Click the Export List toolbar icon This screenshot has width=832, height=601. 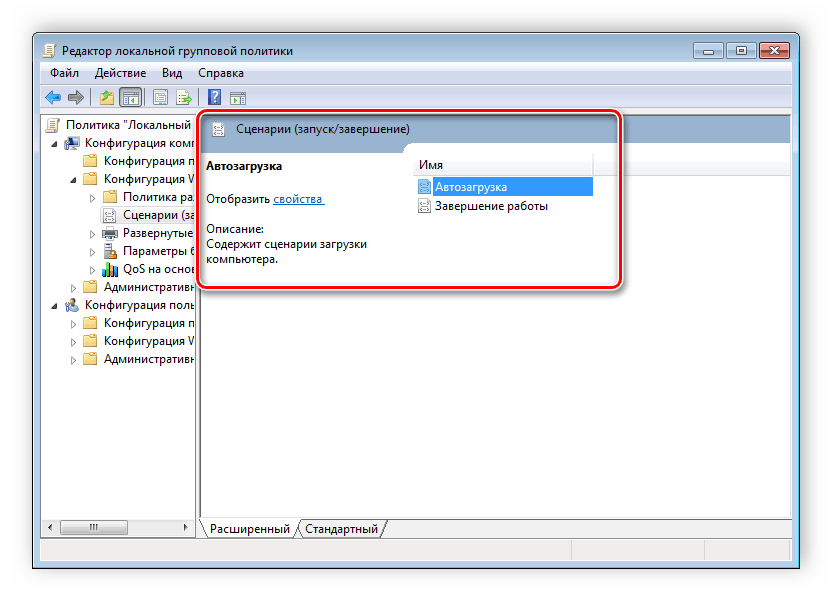pos(184,98)
